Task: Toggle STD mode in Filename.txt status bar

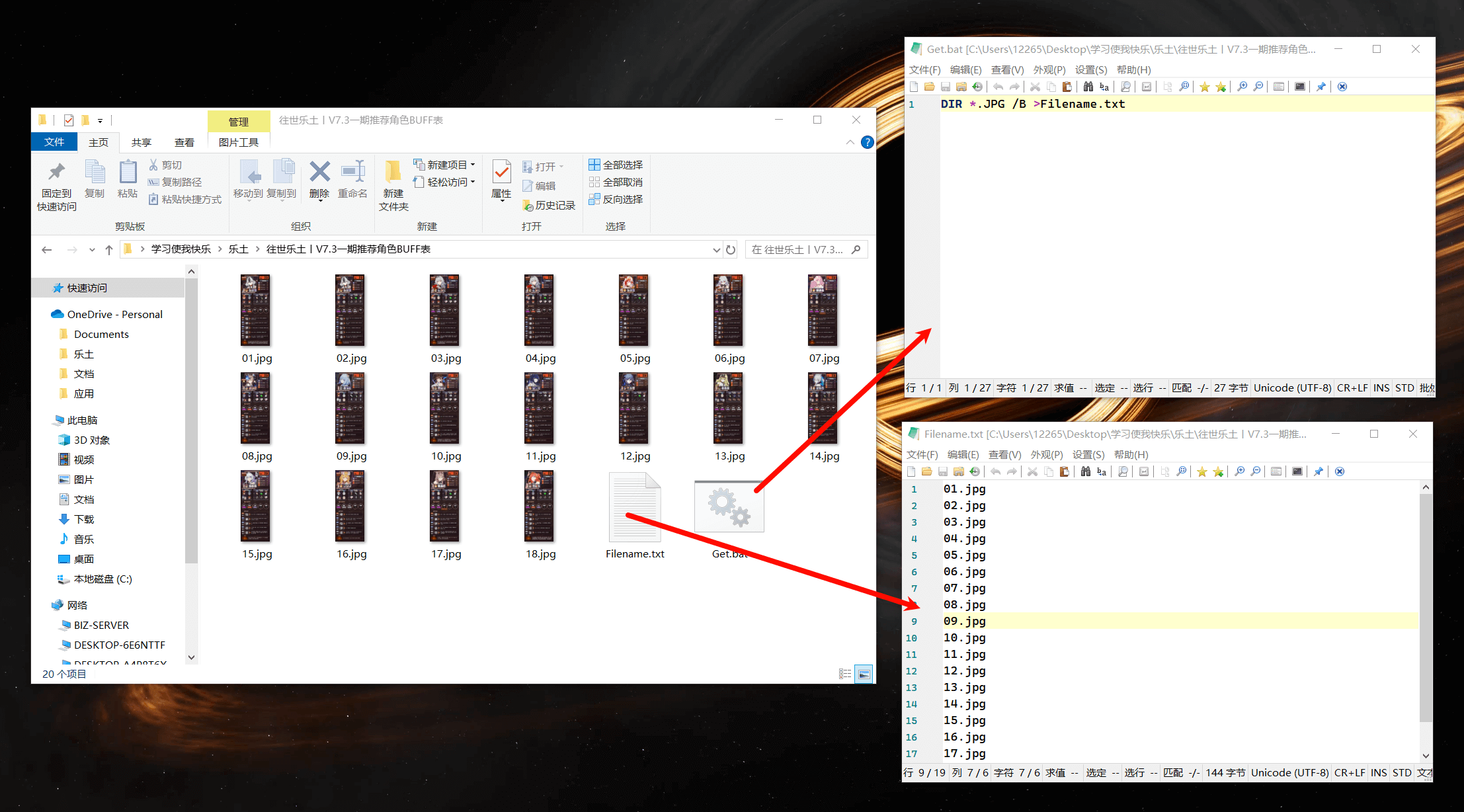Action: pyautogui.click(x=1402, y=773)
